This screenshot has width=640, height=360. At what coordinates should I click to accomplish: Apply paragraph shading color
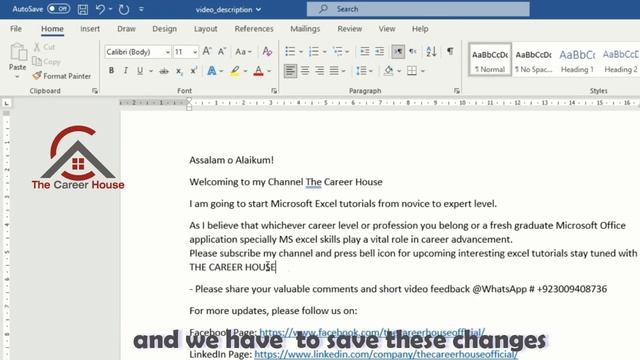[x=389, y=71]
